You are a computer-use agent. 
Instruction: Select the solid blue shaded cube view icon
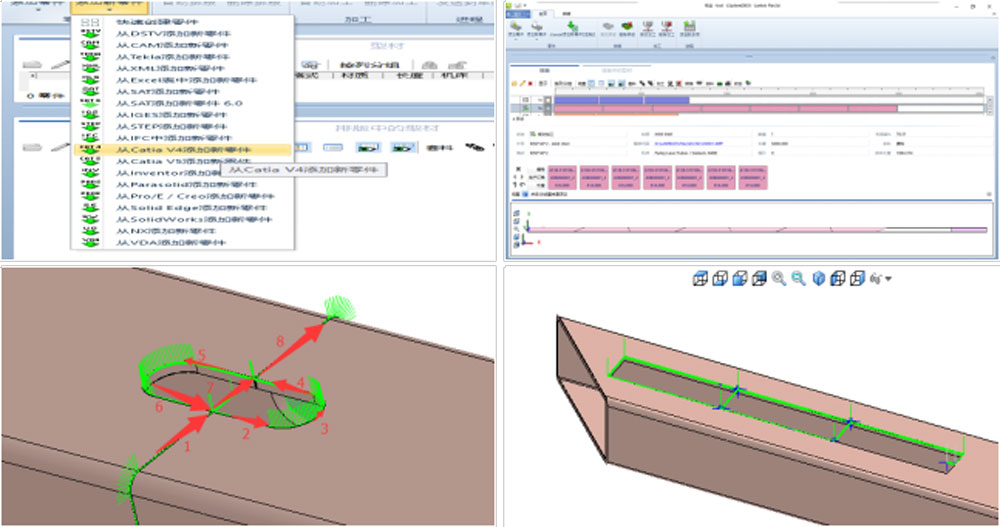click(x=819, y=279)
